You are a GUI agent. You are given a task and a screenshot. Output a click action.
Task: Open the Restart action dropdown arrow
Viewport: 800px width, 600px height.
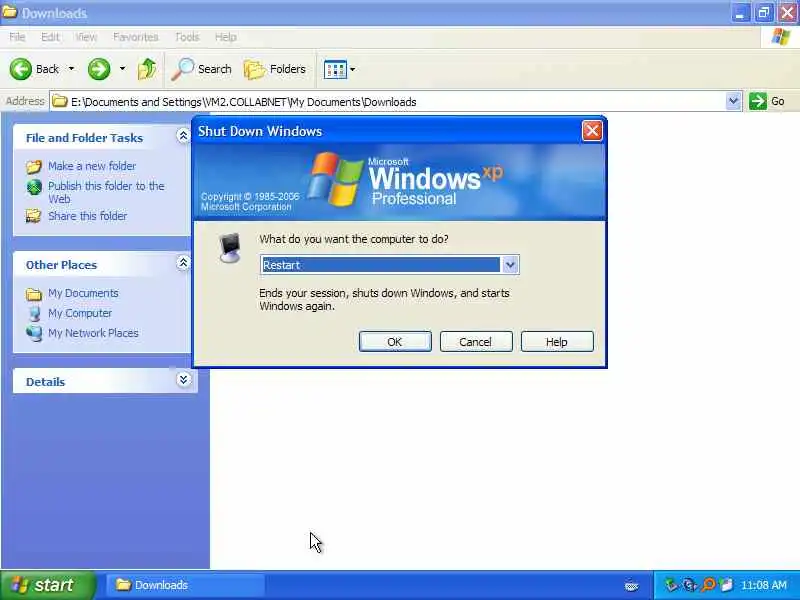(510, 265)
